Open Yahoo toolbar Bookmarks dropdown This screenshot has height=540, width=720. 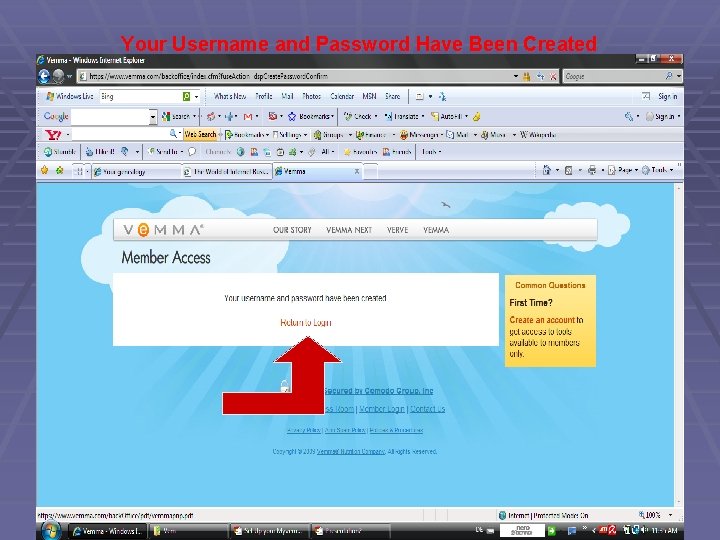click(247, 135)
